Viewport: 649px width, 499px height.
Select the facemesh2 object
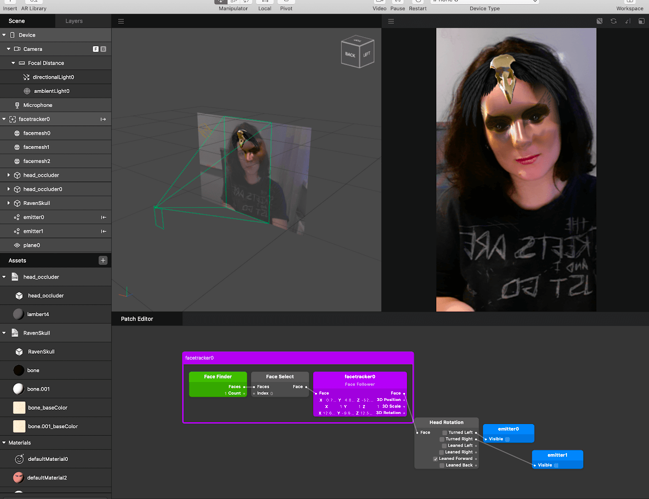point(55,161)
